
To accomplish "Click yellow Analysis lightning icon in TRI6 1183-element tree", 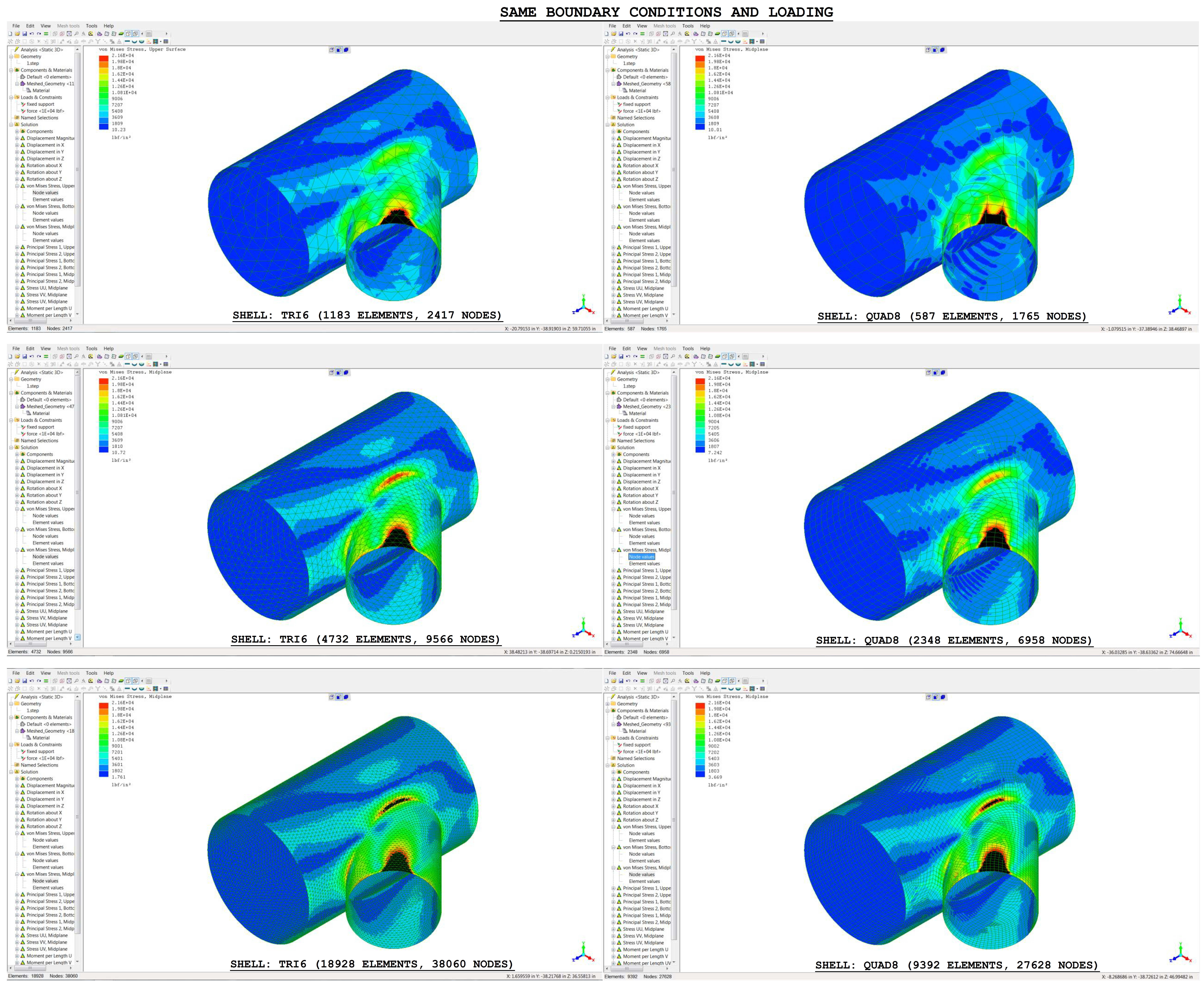I will [x=17, y=50].
